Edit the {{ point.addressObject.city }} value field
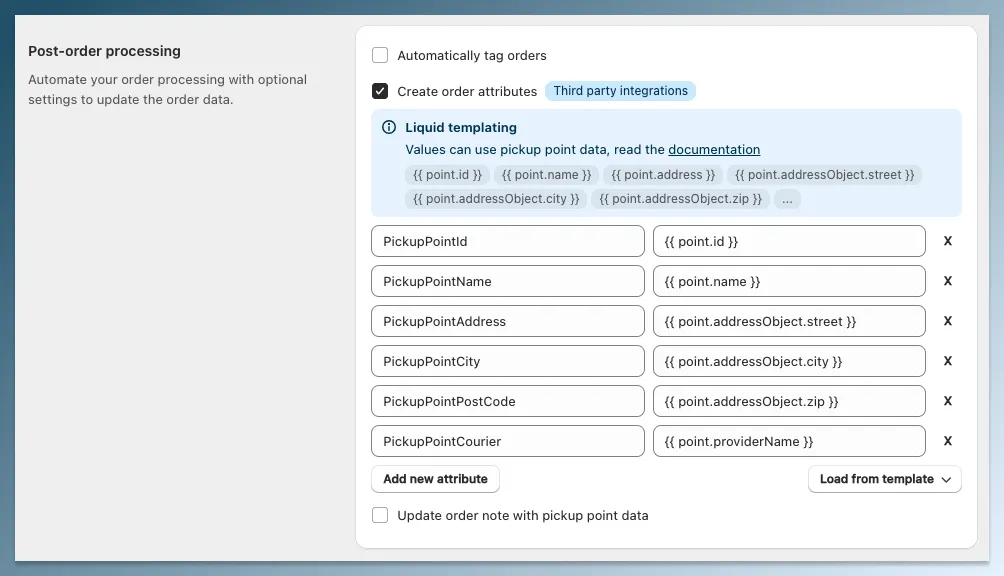Screen dimensions: 1004x576 pyautogui.click(x=789, y=362)
